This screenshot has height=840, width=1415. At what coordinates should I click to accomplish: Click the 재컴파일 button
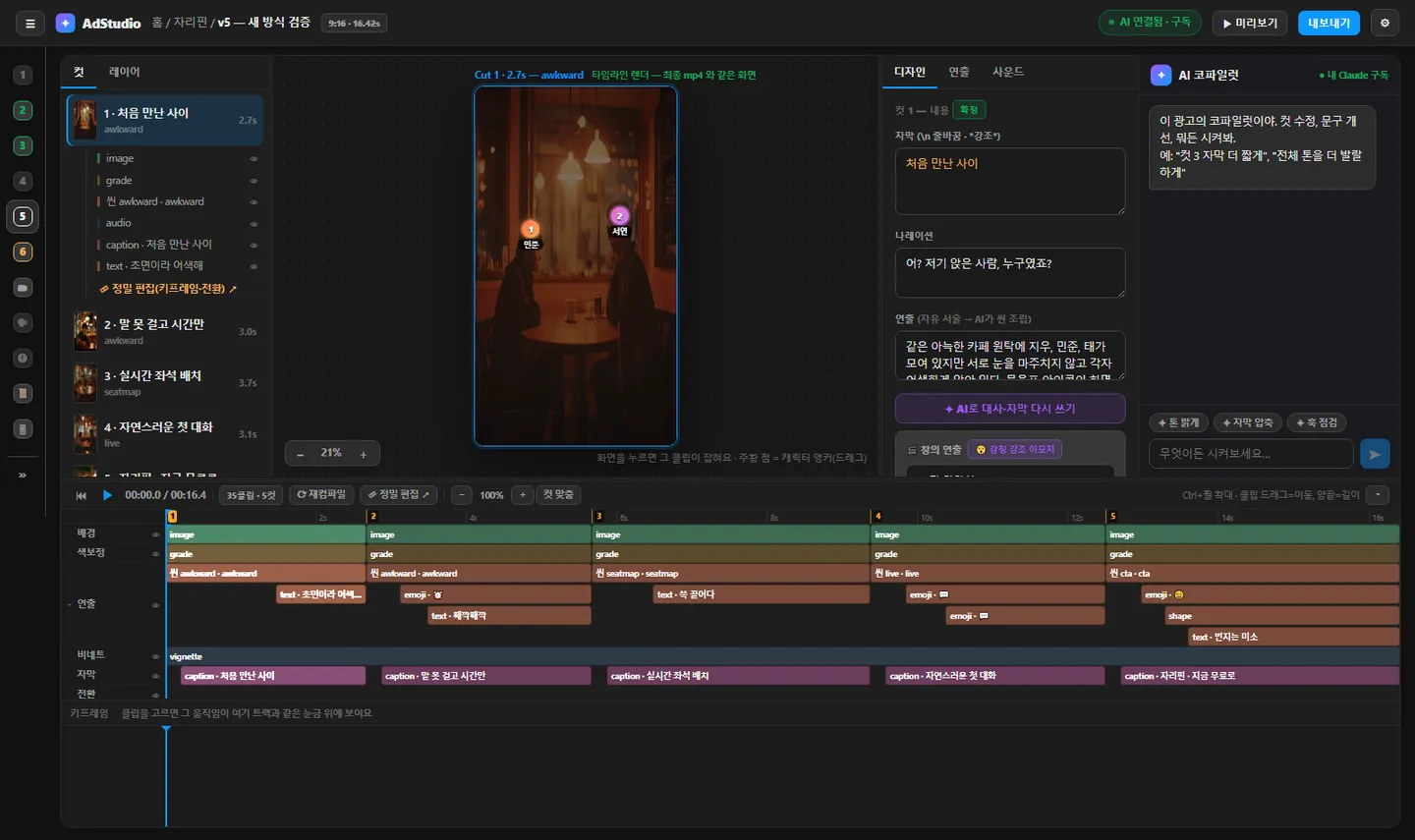321,495
